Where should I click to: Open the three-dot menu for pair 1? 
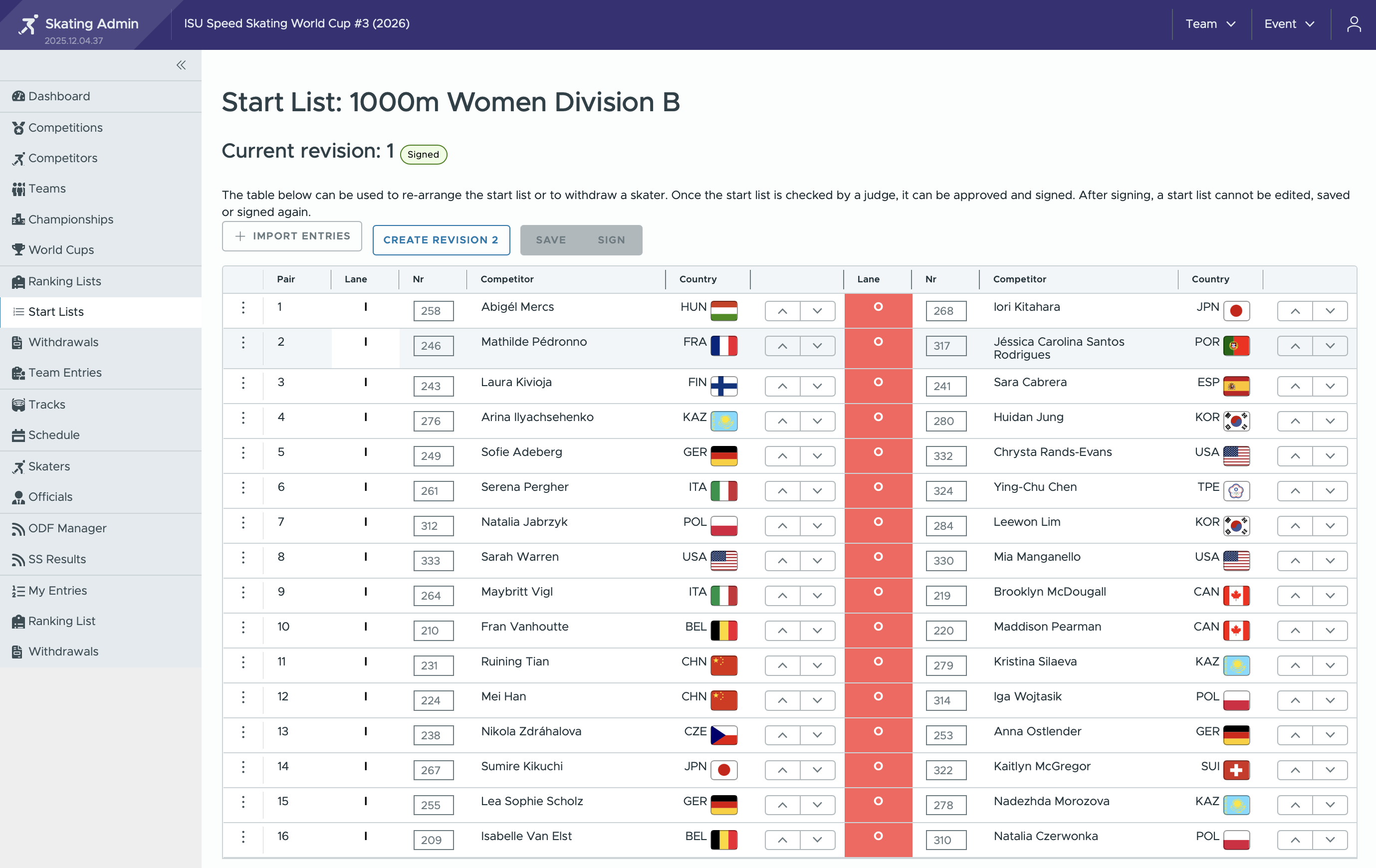click(x=243, y=308)
